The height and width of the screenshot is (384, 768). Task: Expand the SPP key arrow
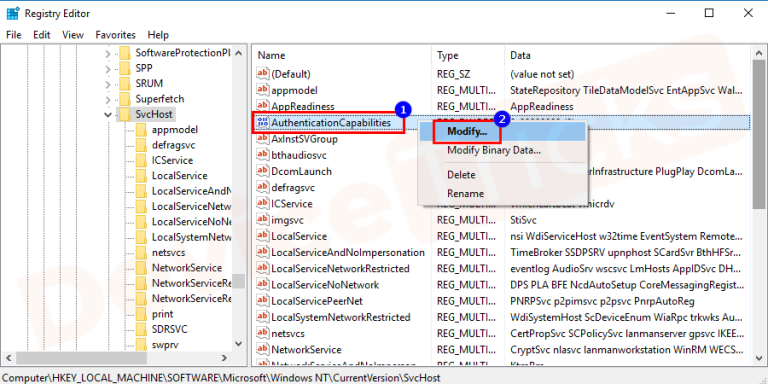pyautogui.click(x=108, y=68)
